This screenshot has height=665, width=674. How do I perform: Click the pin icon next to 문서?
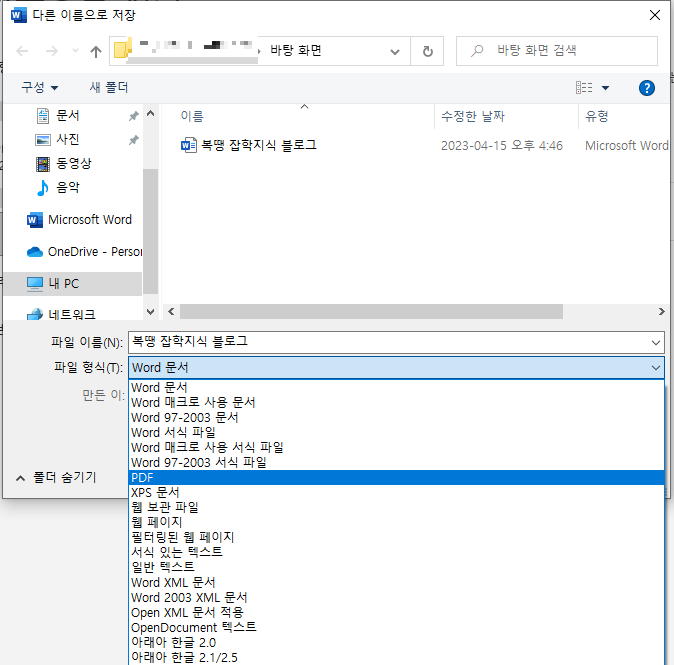134,116
